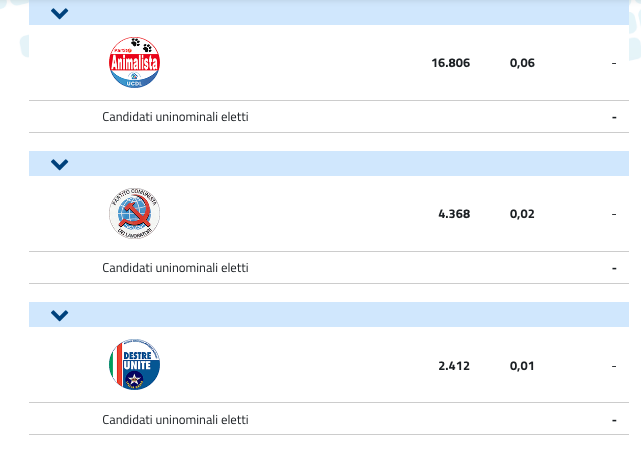Expand the chevron above the Destre Unite logo

pos(59,316)
